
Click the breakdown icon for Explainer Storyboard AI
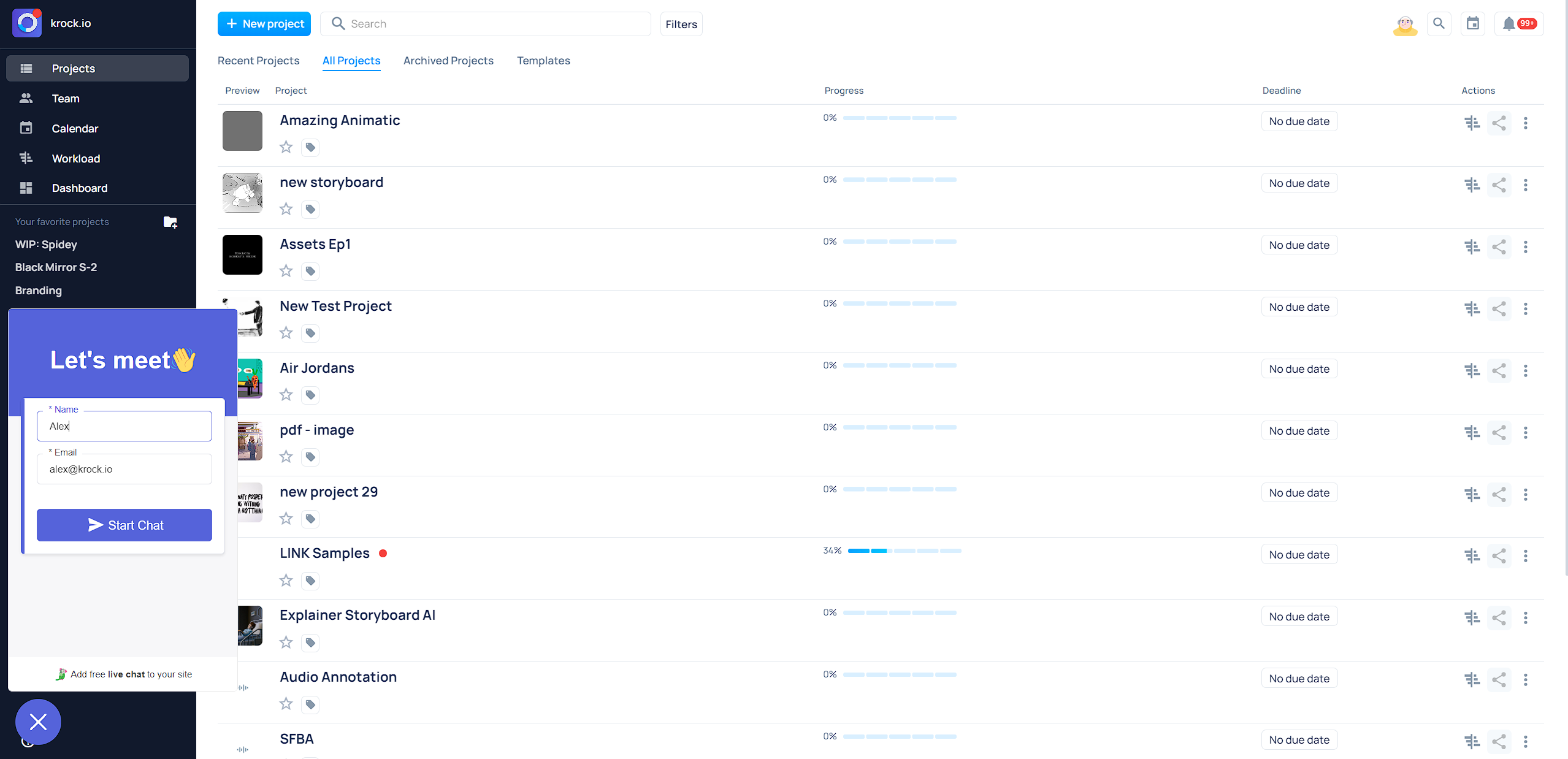click(x=1471, y=616)
